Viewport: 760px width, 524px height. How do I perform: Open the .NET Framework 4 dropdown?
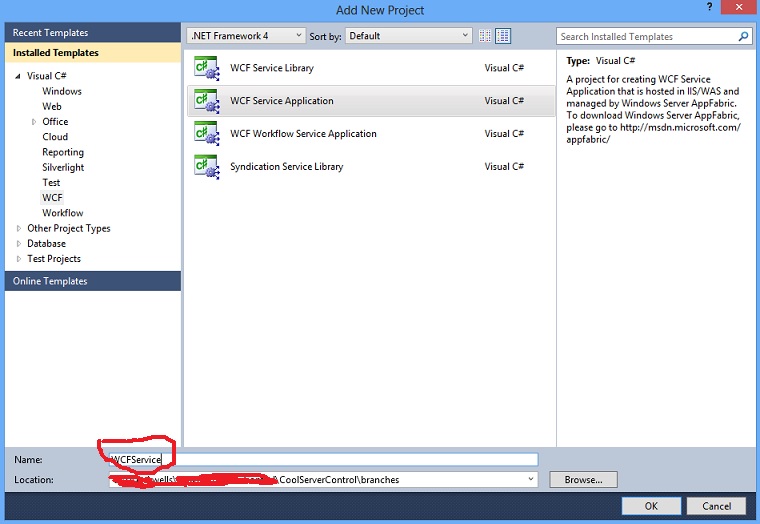coord(246,36)
